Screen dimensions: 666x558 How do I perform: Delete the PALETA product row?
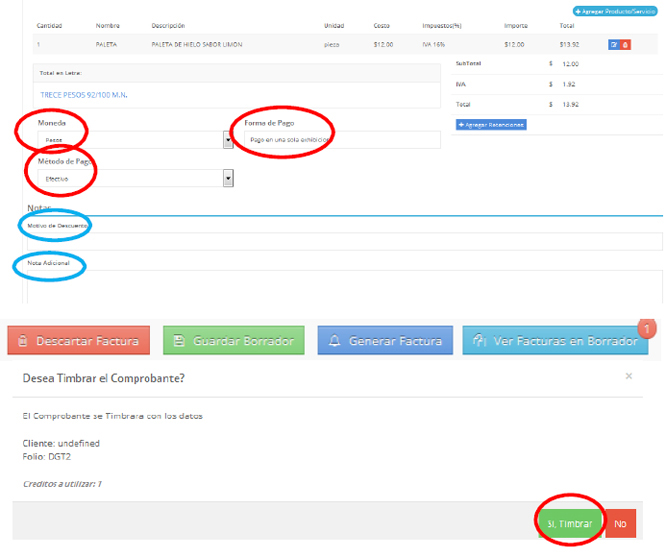pos(625,45)
